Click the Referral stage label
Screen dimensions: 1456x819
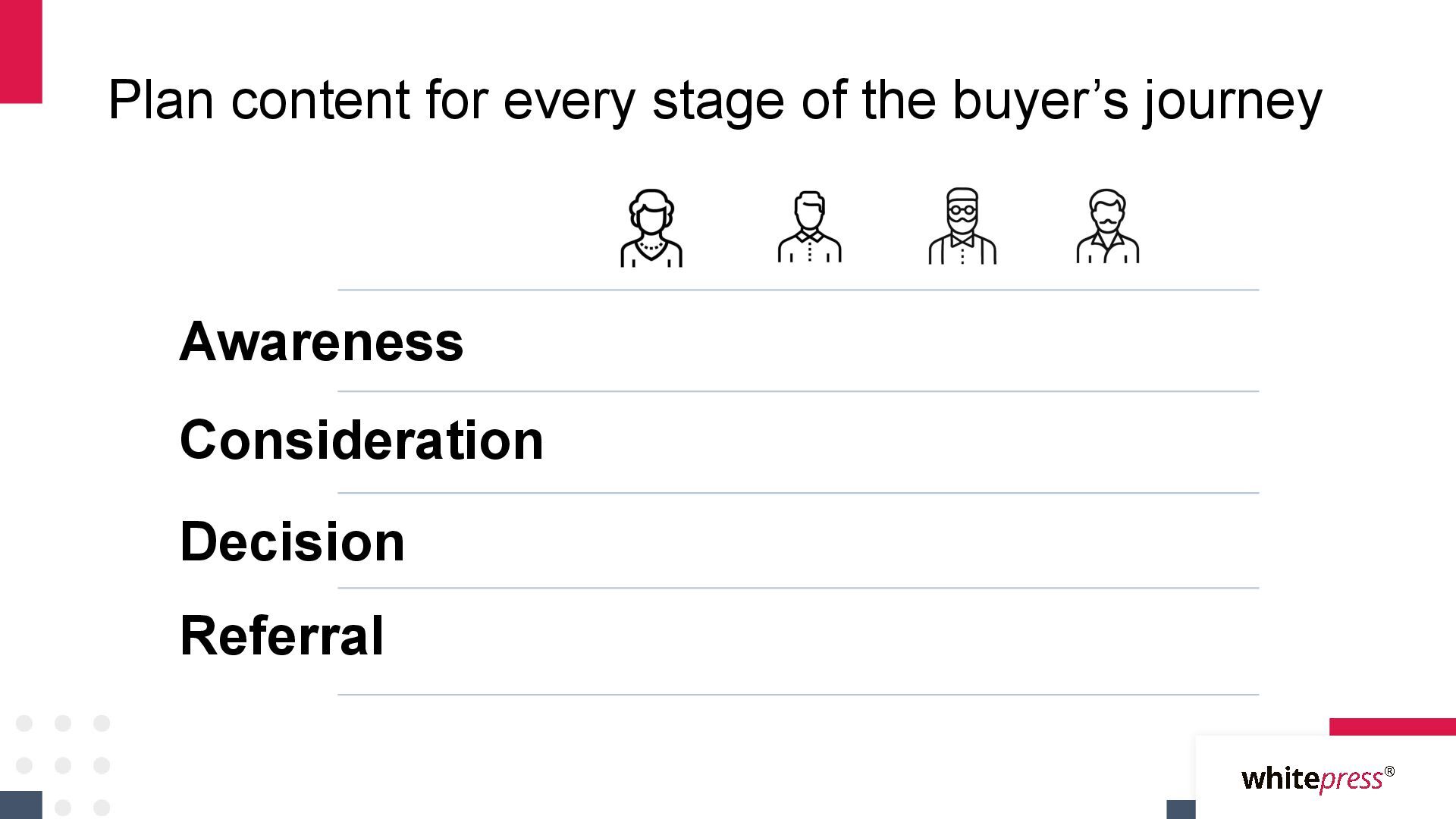point(281,635)
